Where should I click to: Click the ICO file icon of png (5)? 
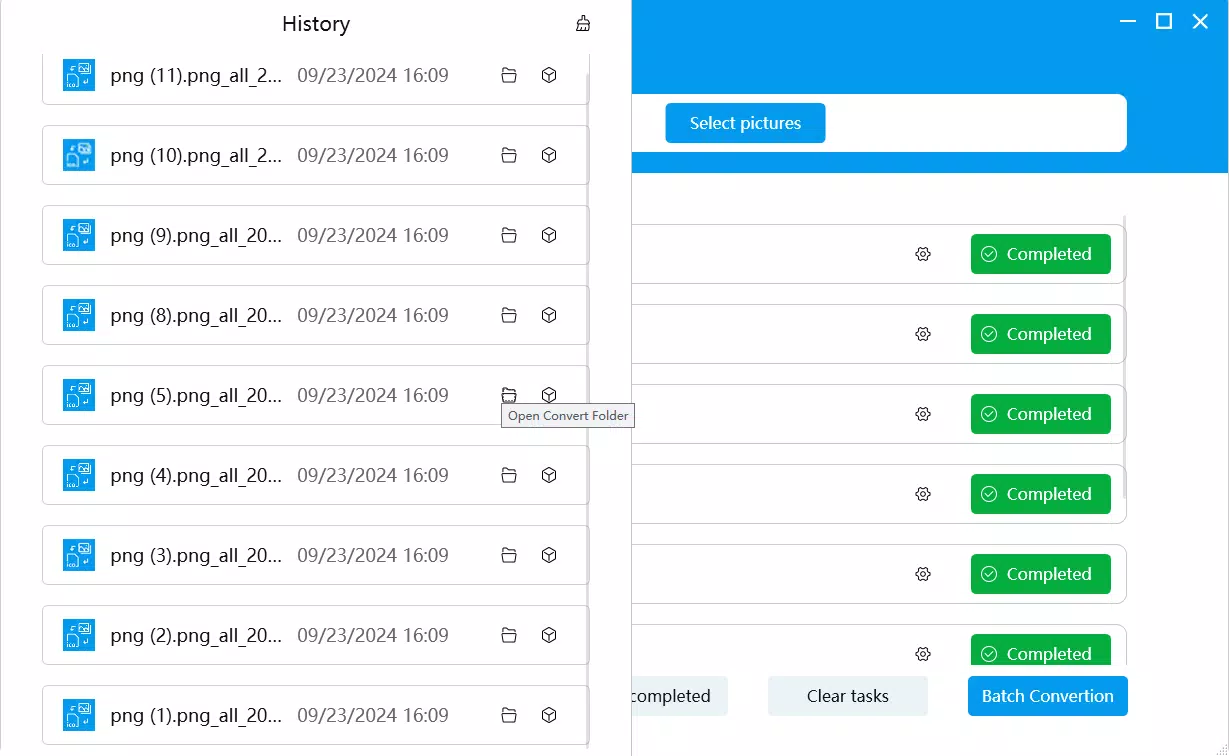[x=79, y=395]
